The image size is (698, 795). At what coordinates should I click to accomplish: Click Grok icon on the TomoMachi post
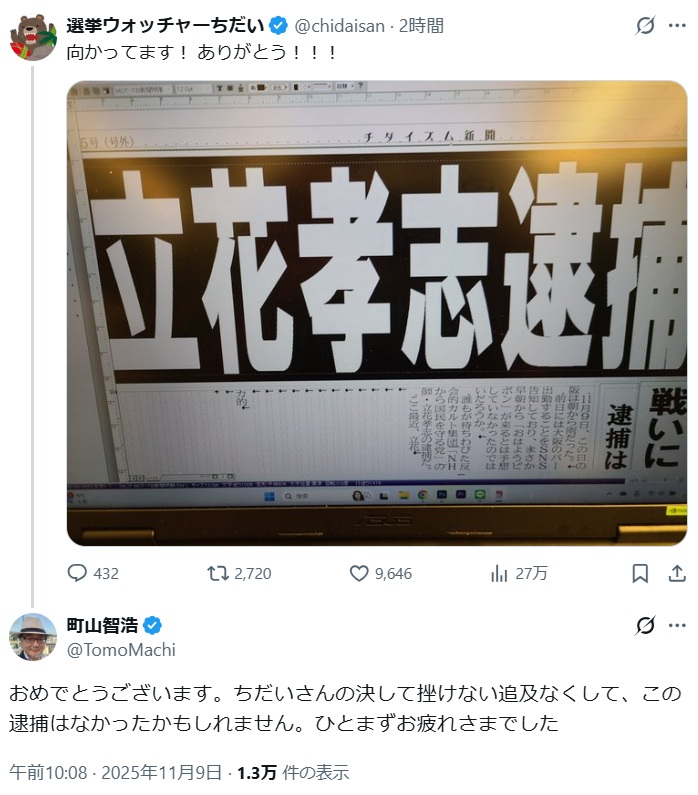645,625
